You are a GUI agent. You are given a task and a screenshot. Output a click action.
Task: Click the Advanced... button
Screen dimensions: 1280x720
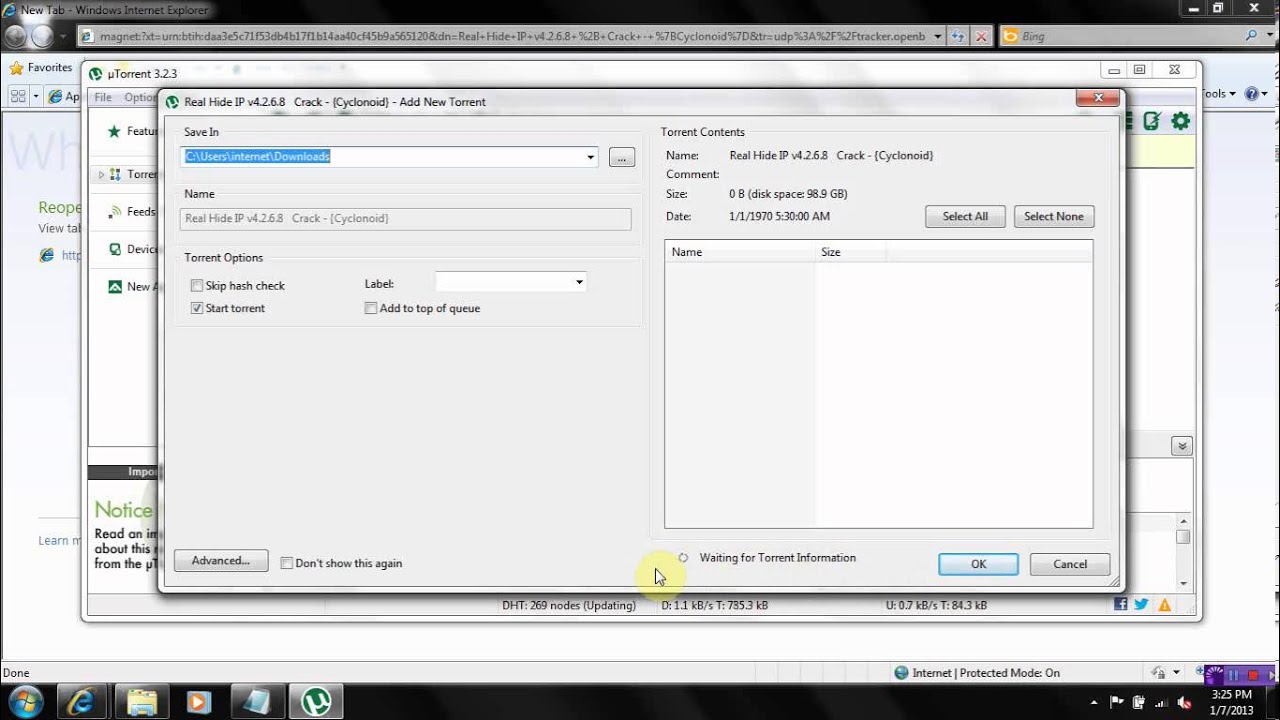[x=221, y=561]
